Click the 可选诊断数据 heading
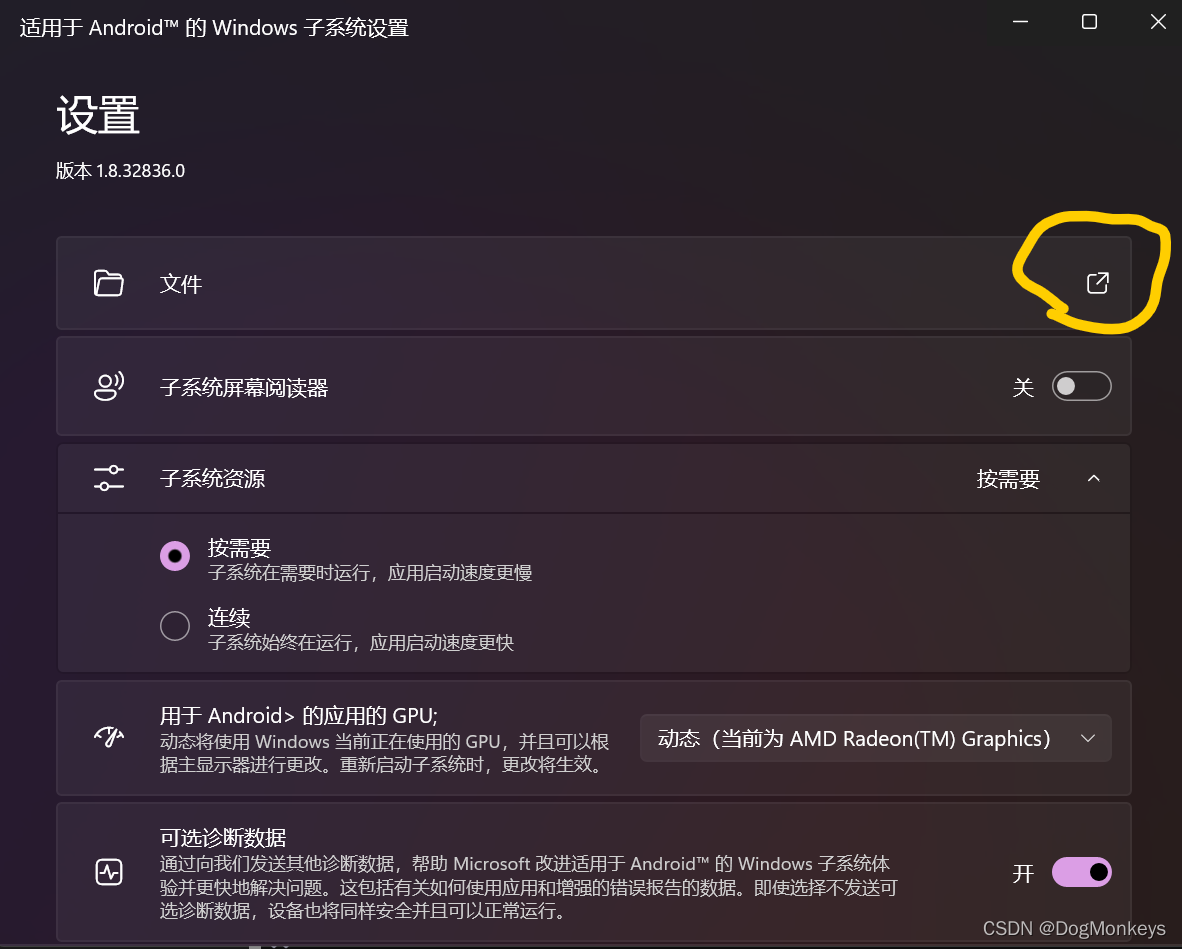The height and width of the screenshot is (949, 1182). pyautogui.click(x=223, y=837)
